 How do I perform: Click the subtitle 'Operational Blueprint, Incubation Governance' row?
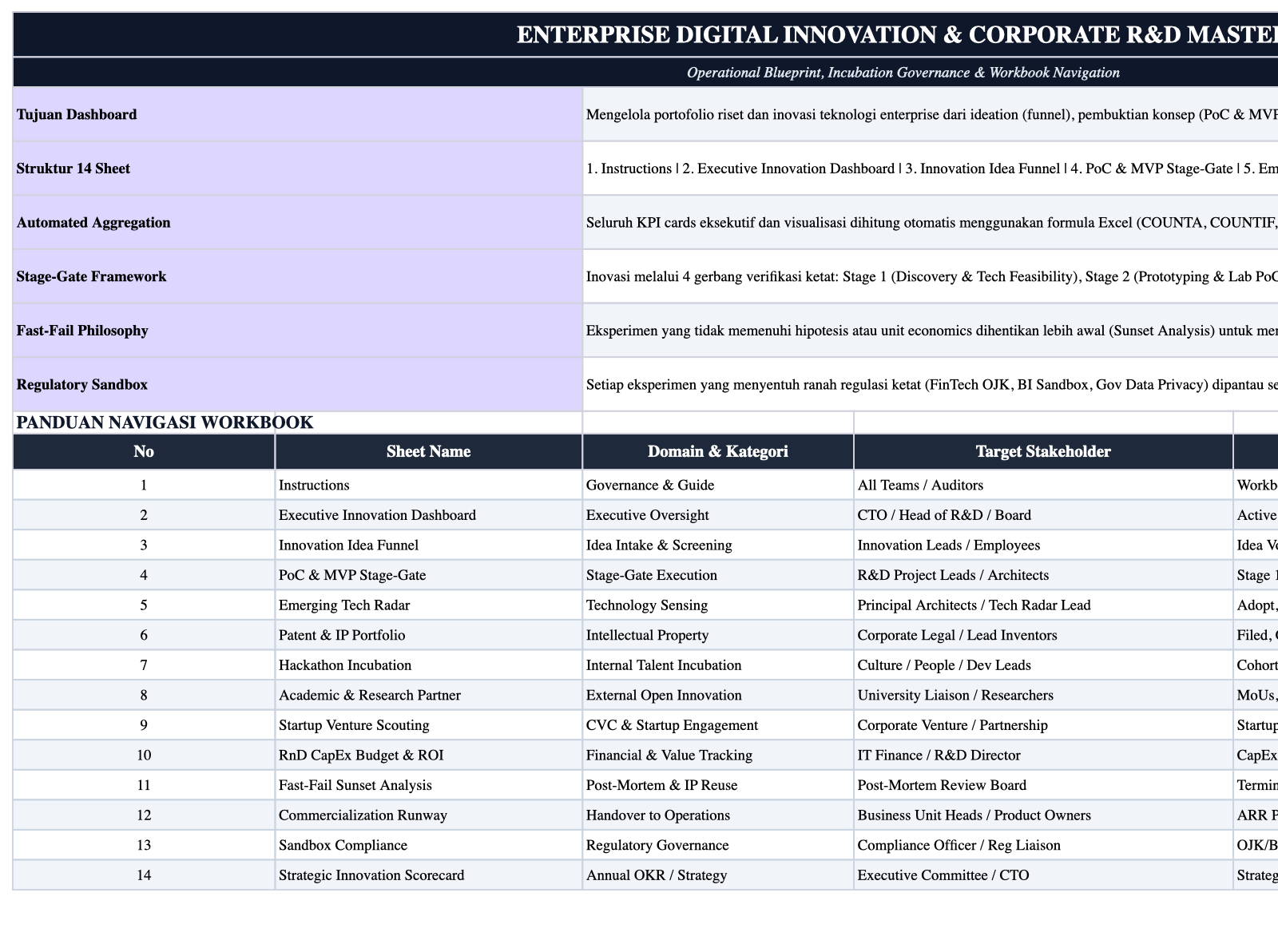click(645, 73)
